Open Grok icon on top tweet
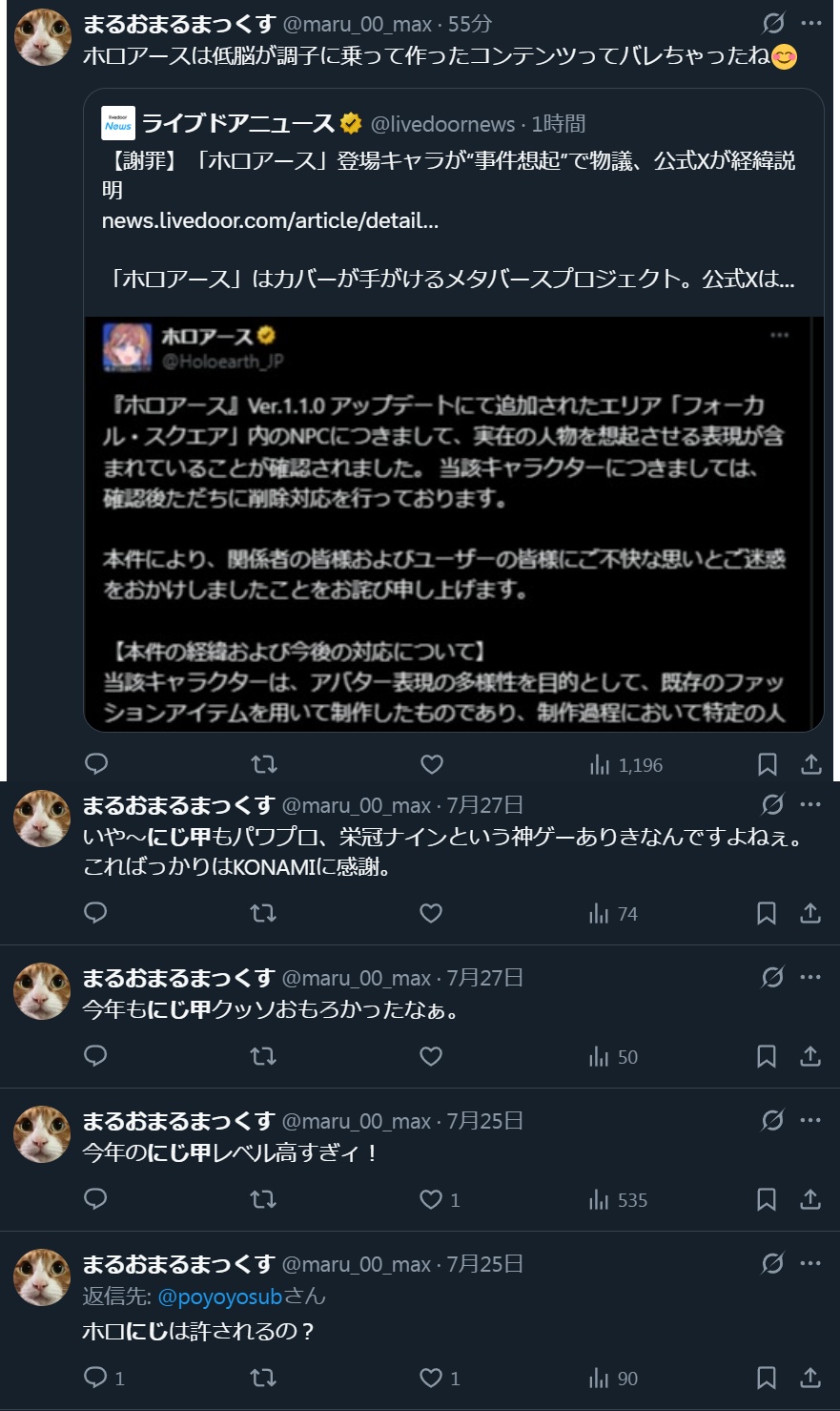The width and height of the screenshot is (840, 1411). 773,23
